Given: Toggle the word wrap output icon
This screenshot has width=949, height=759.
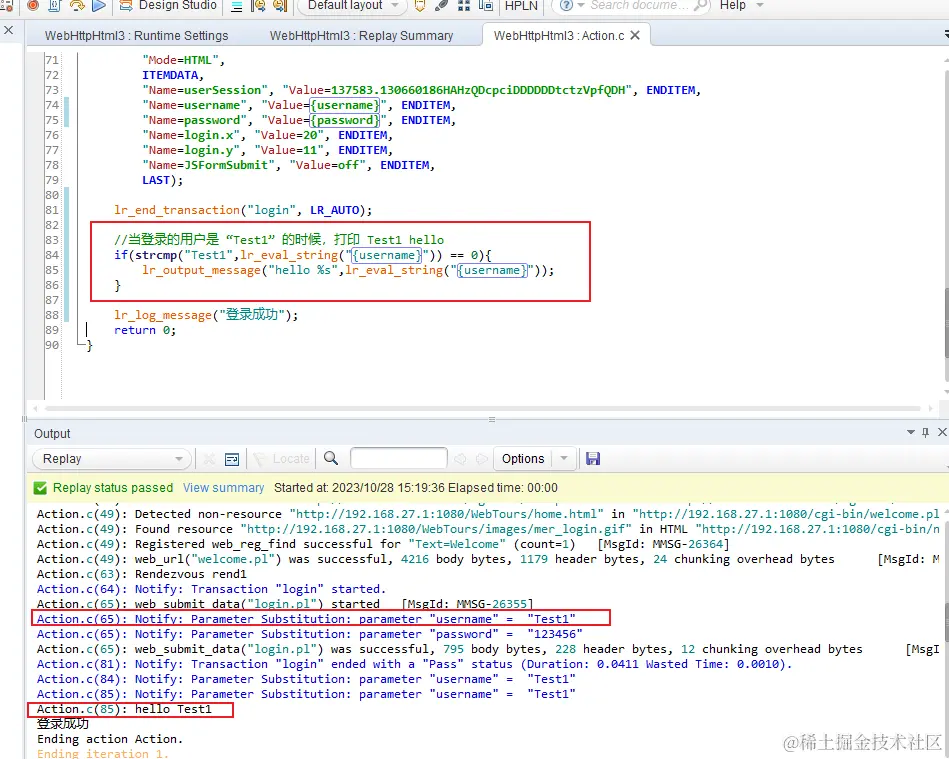Looking at the screenshot, I should (232, 459).
